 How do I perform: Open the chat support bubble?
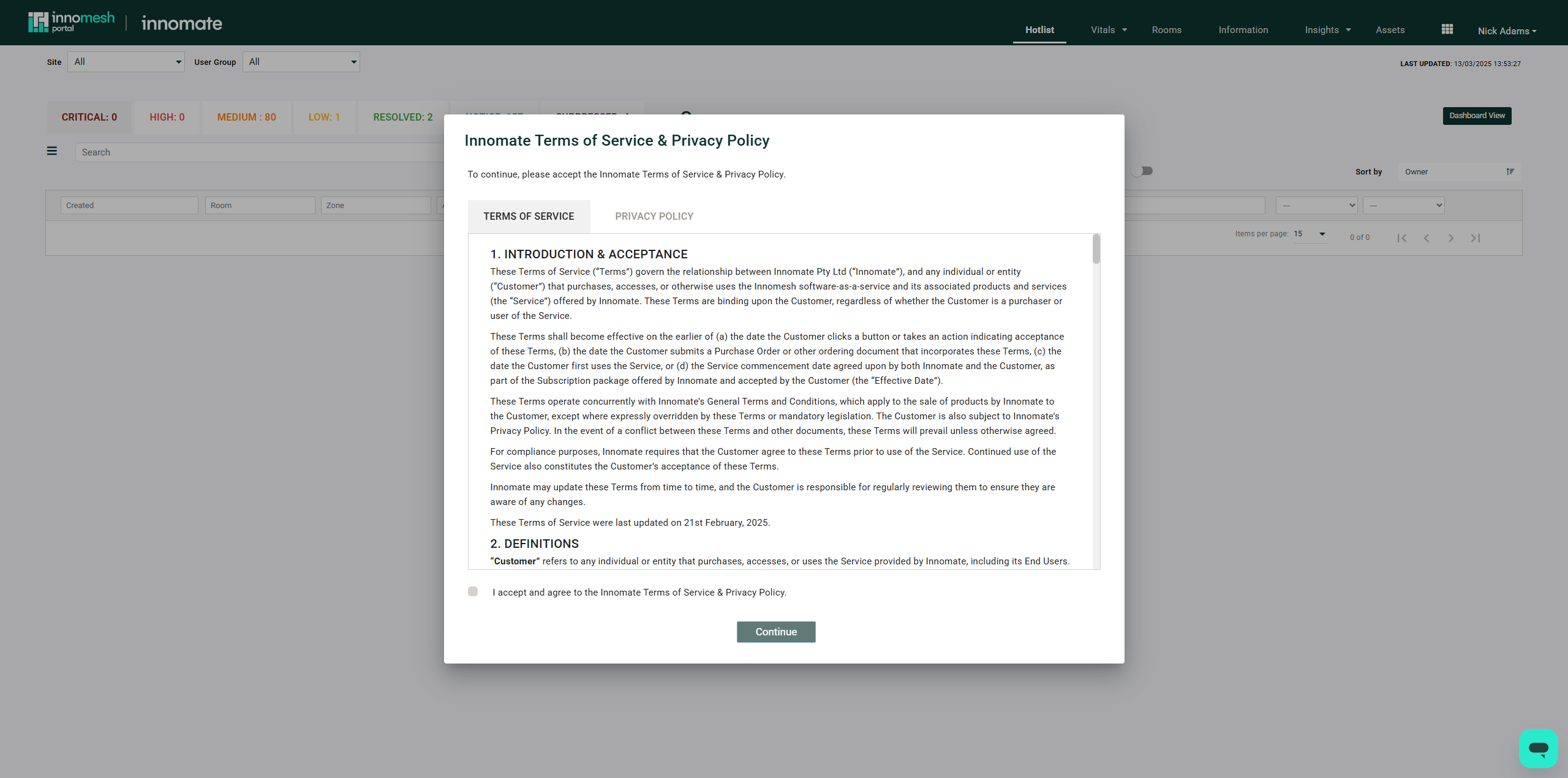[x=1538, y=748]
